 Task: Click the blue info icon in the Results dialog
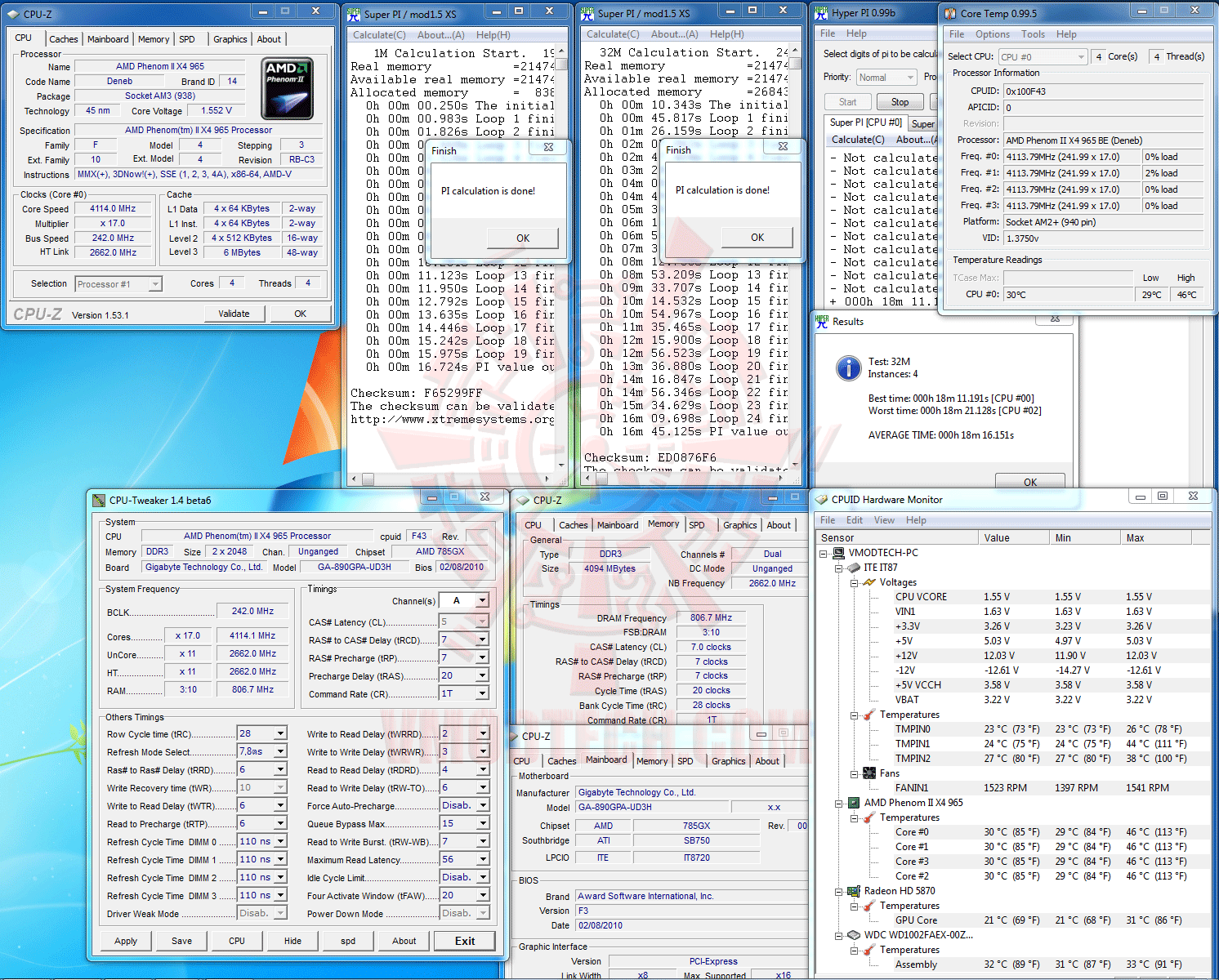click(848, 368)
